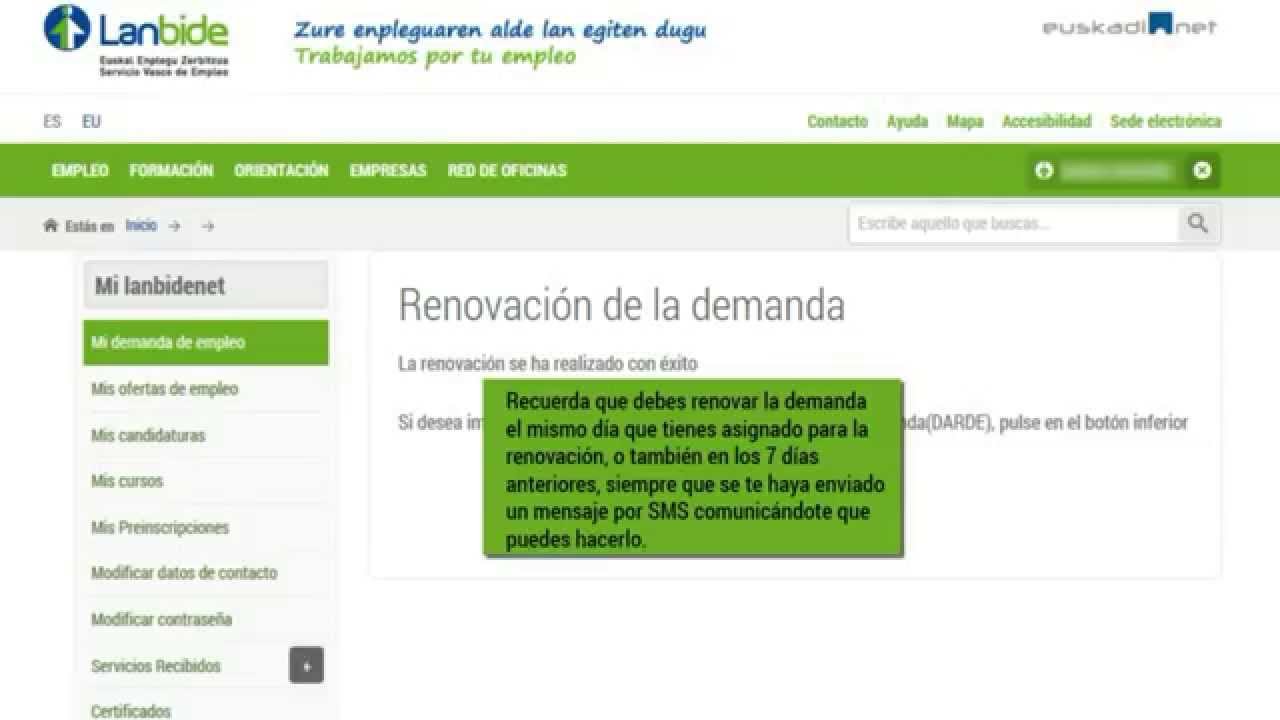Close the user session with X icon
This screenshot has width=1280, height=720.
1202,171
